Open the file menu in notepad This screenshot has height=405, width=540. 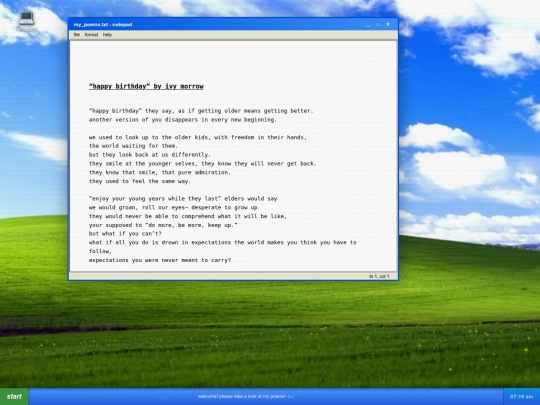point(77,35)
